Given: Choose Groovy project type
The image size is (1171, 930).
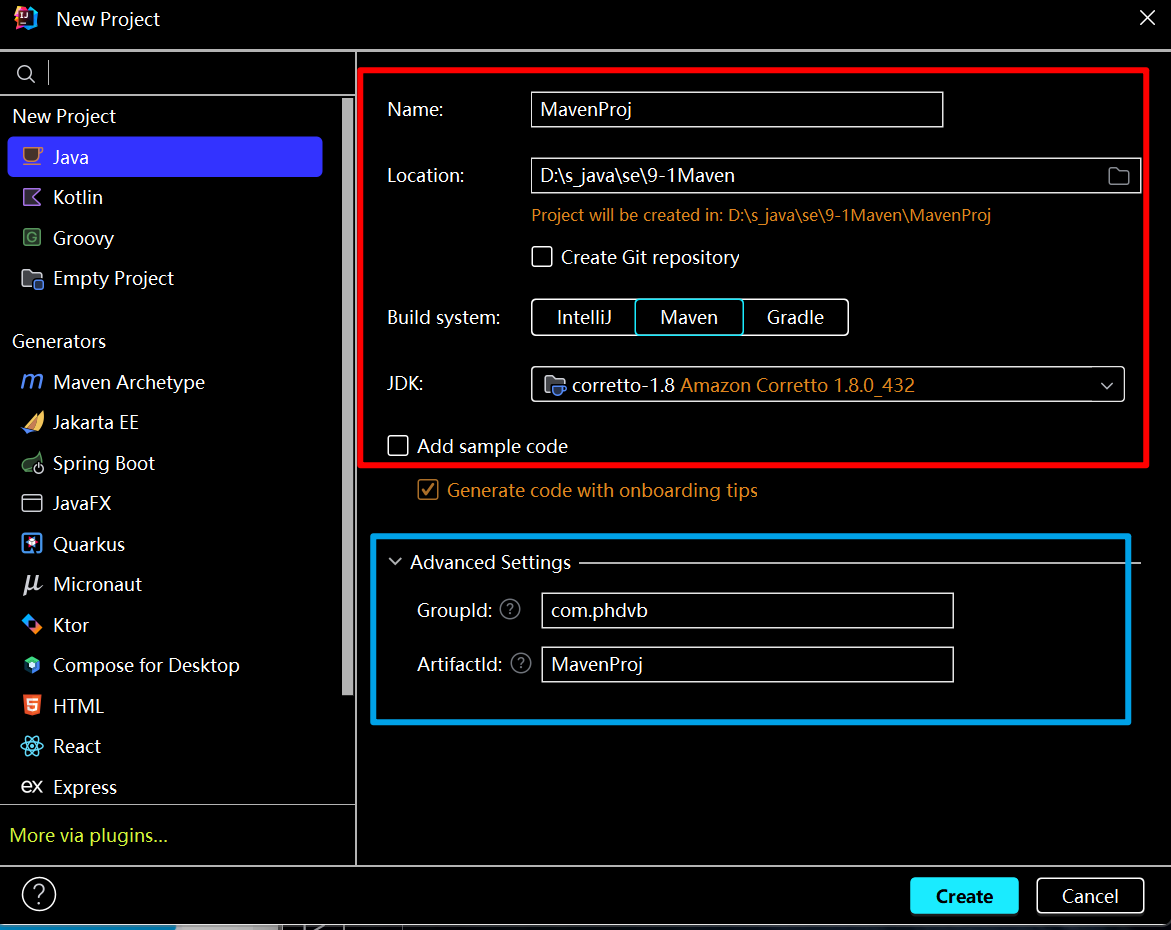Looking at the screenshot, I should (165, 238).
